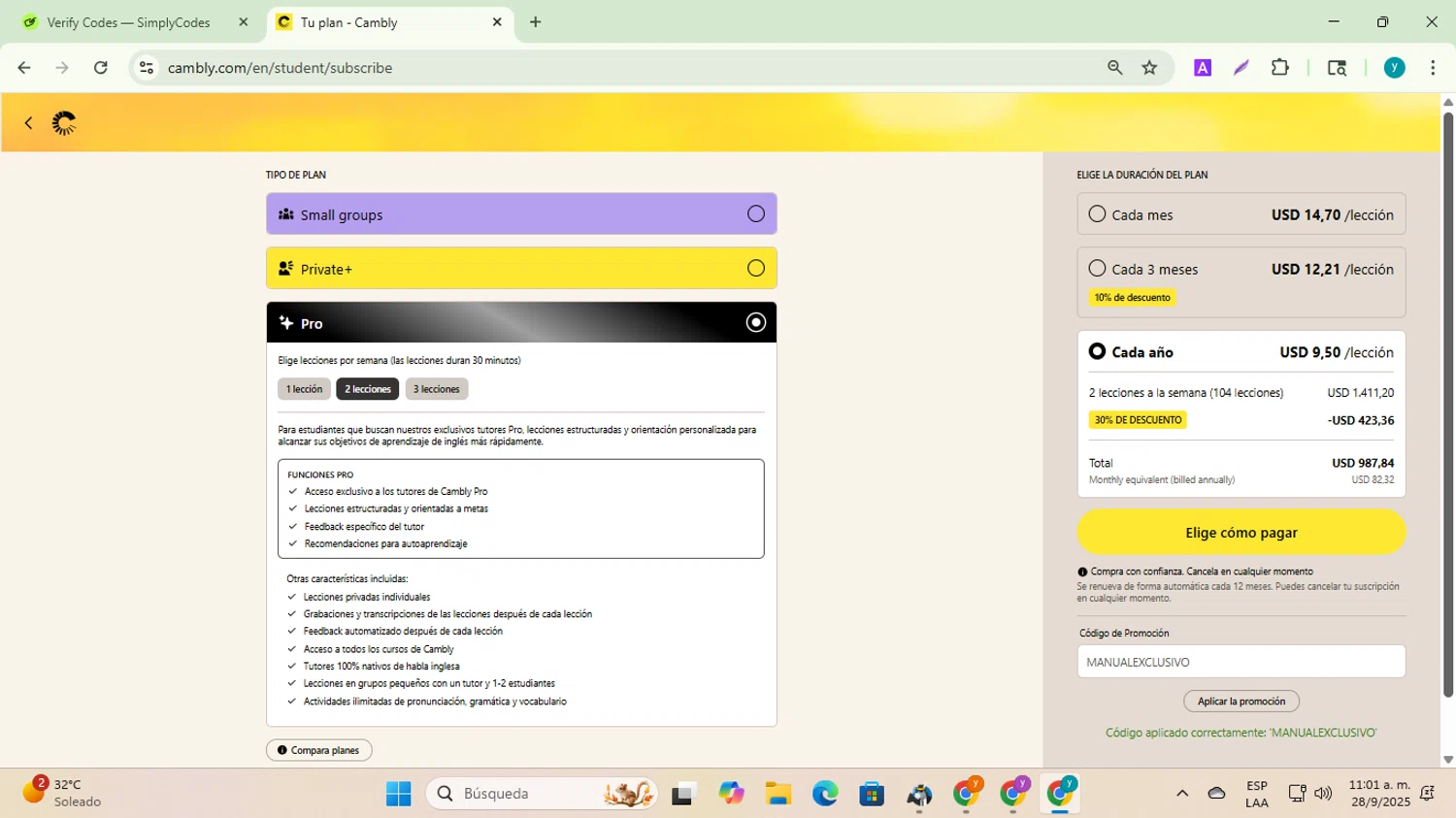The image size is (1456, 818).
Task: Open the notifications bell icon in tray
Action: point(1428,794)
